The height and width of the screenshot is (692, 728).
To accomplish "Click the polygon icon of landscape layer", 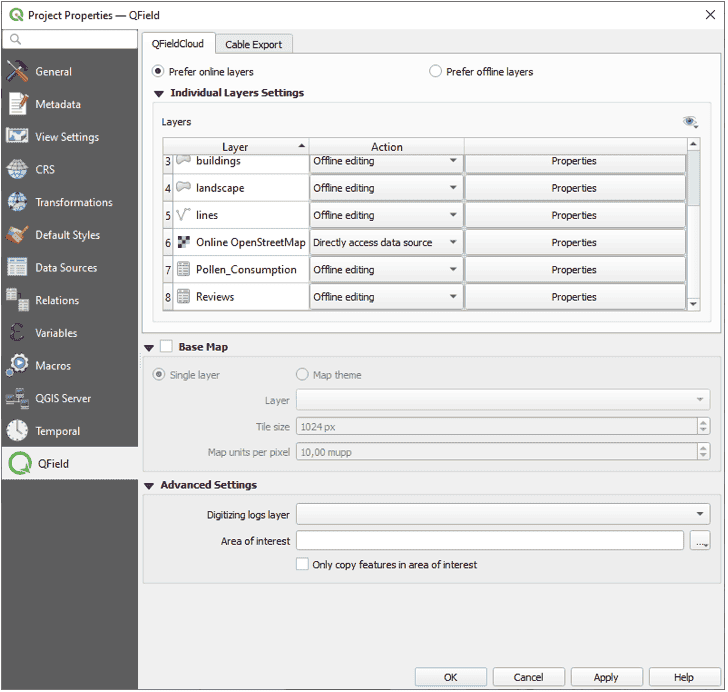I will [x=183, y=188].
